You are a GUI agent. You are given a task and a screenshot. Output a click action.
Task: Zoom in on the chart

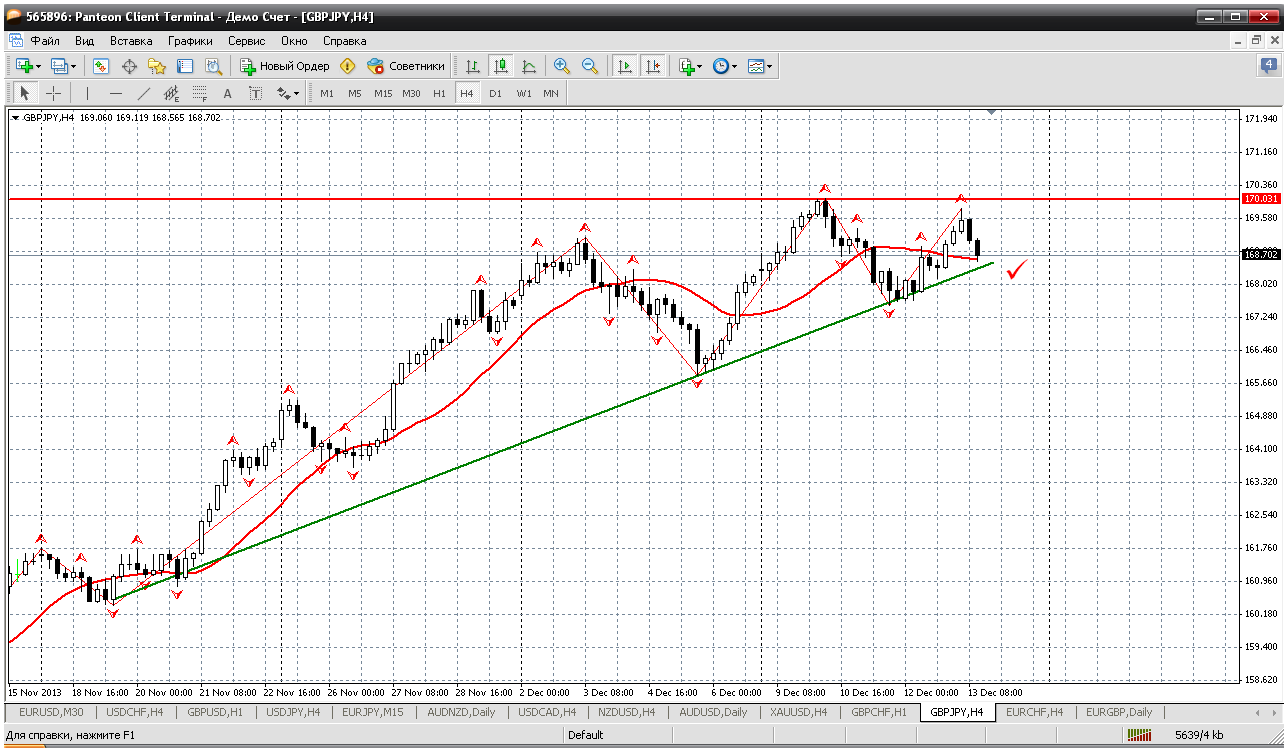point(562,66)
